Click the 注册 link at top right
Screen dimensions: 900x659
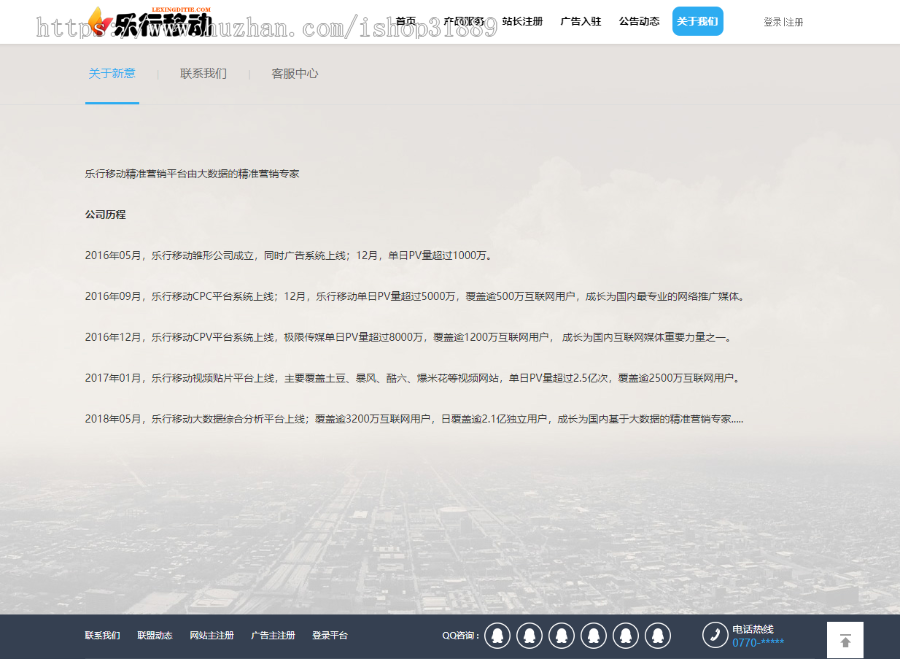point(794,22)
